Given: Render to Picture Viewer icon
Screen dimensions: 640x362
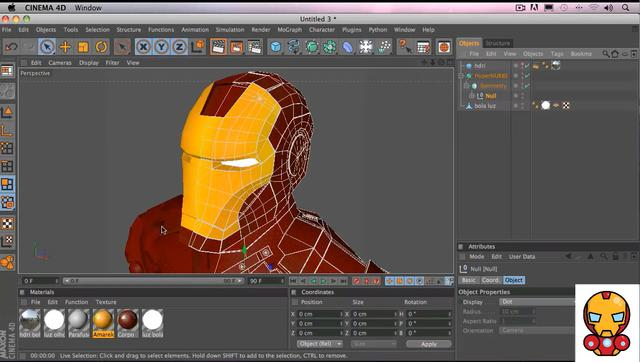Looking at the screenshot, I should coord(236,47).
